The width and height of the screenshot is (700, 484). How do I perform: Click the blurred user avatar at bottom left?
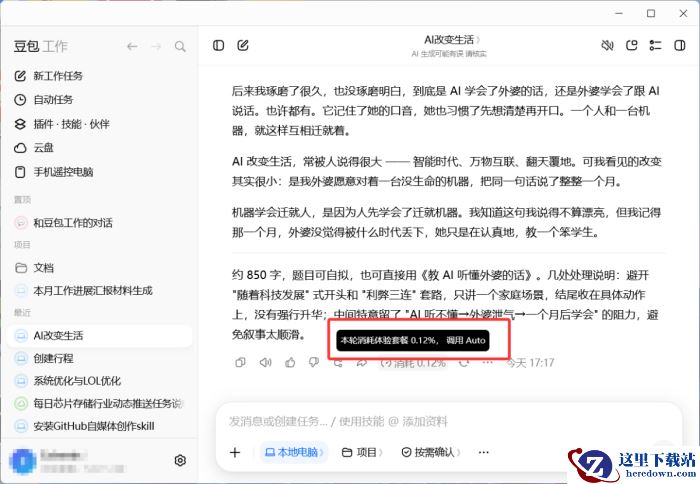(x=22, y=461)
